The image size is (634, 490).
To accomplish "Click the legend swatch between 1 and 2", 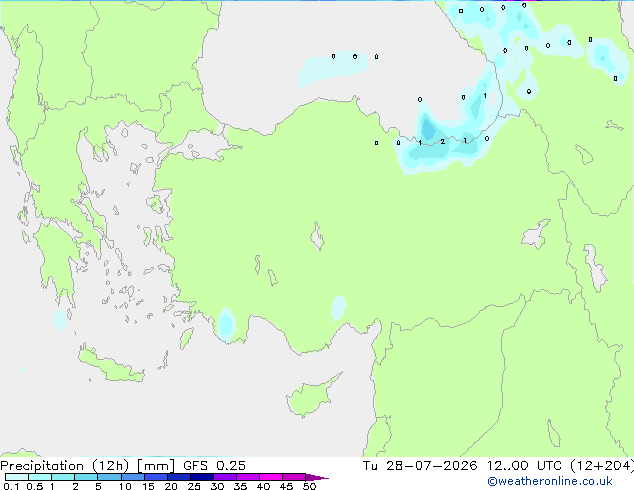I will tap(63, 477).
